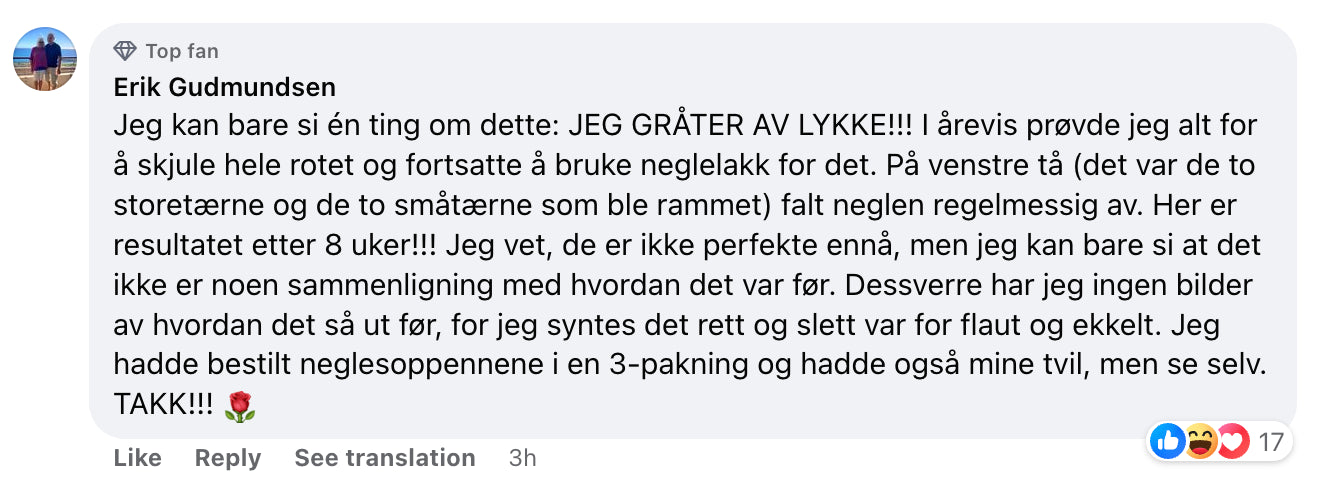The image size is (1320, 478).
Task: Click the word "storetærne" in the comment
Action: pos(172,206)
